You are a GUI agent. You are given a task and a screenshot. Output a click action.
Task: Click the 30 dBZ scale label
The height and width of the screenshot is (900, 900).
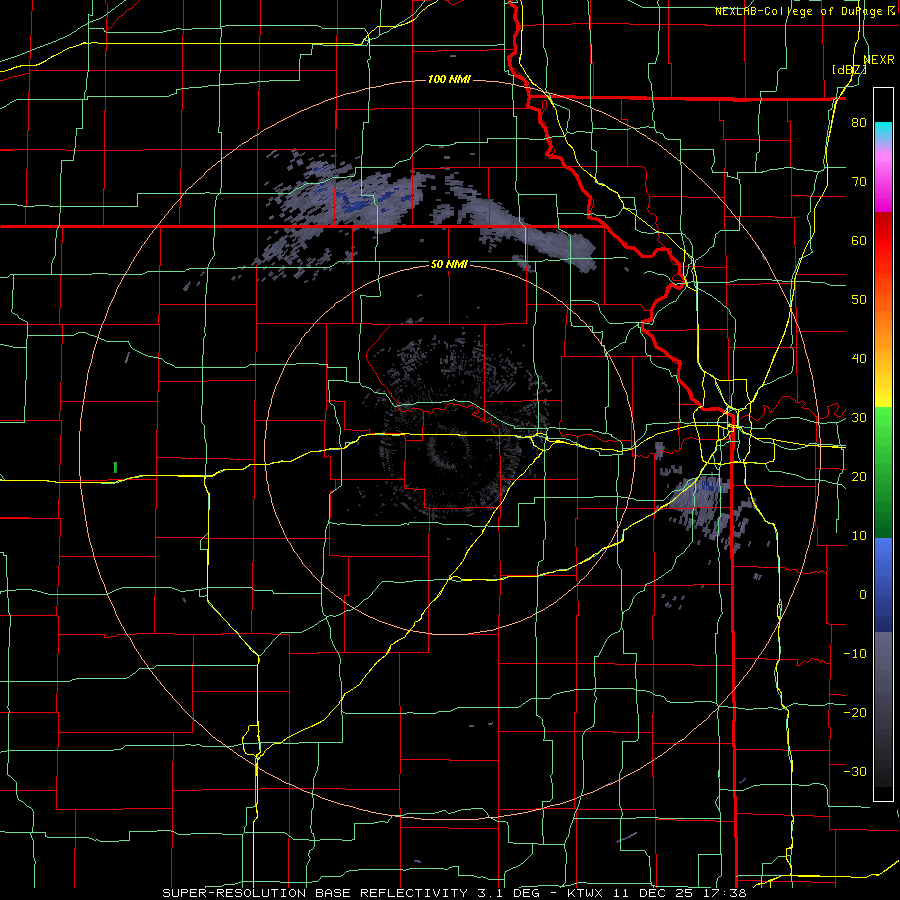[859, 418]
